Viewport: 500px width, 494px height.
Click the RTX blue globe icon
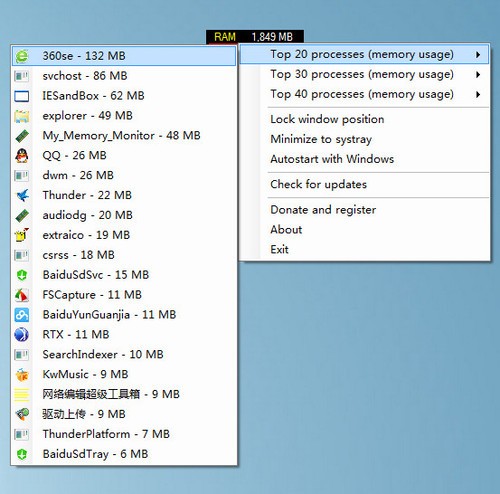point(22,335)
